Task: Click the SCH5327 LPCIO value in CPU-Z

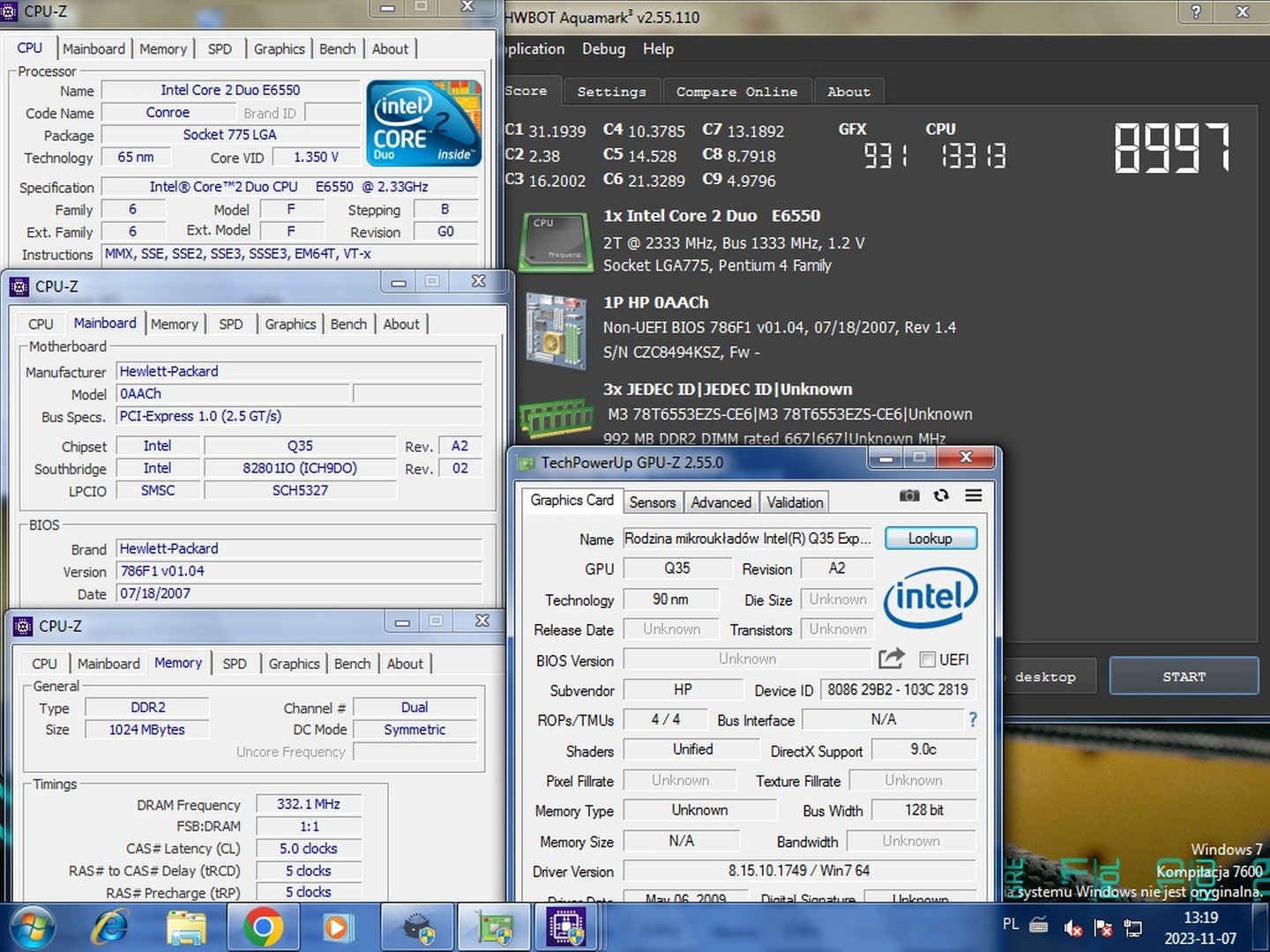Action: 300,490
